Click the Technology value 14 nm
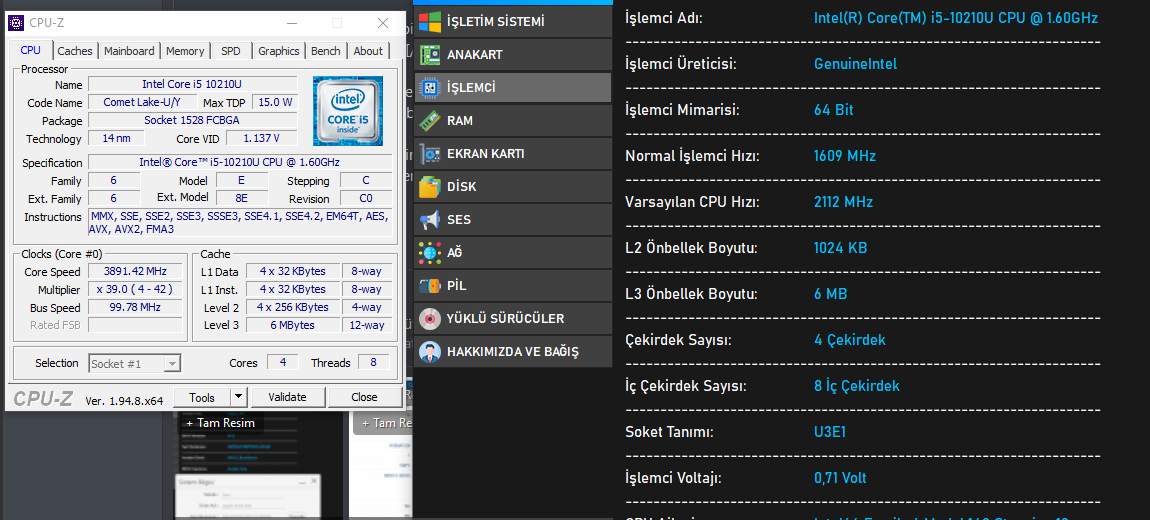Image resolution: width=1150 pixels, height=520 pixels. pos(116,138)
